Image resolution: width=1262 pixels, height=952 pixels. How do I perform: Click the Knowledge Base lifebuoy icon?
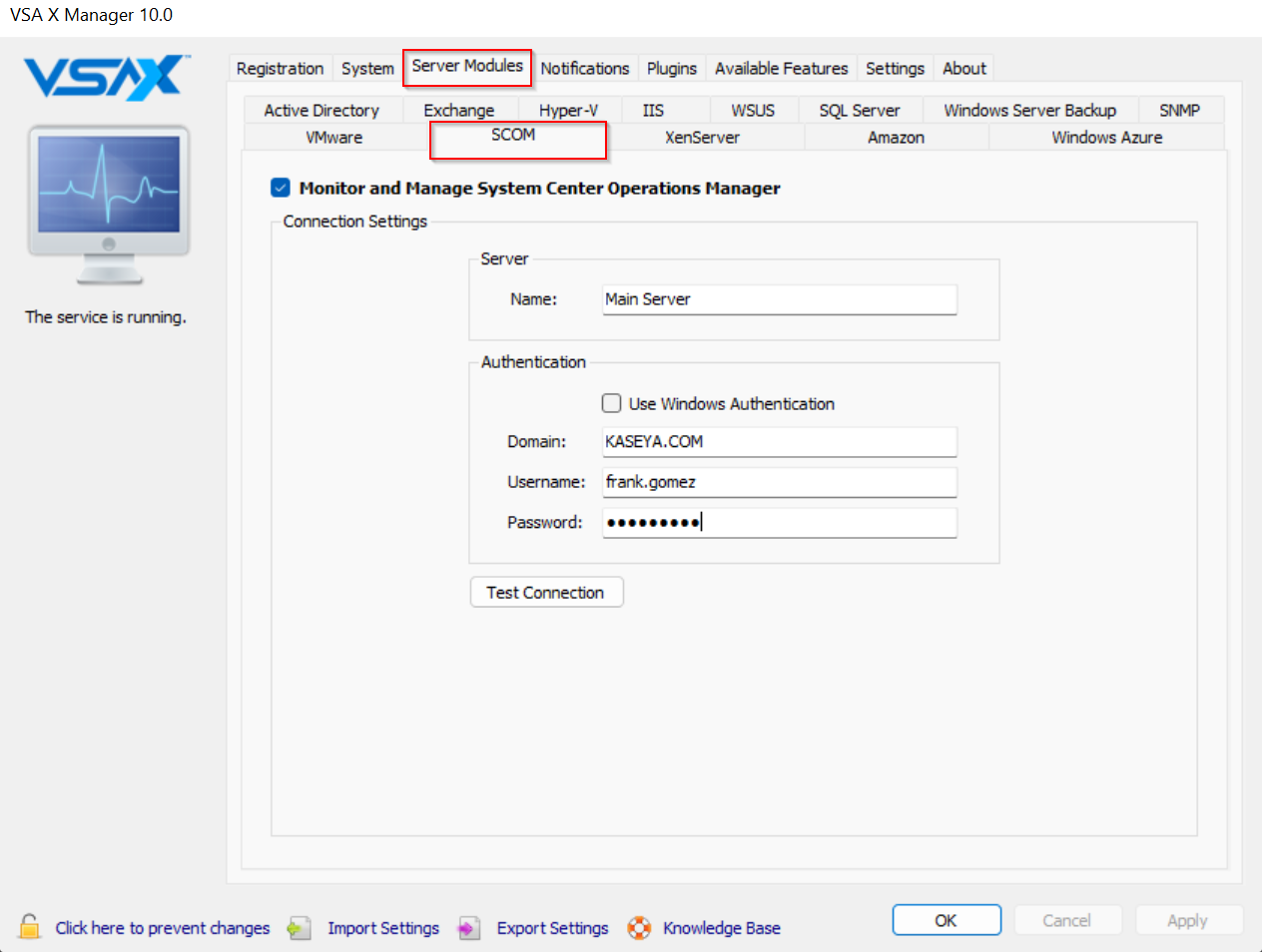click(x=639, y=928)
